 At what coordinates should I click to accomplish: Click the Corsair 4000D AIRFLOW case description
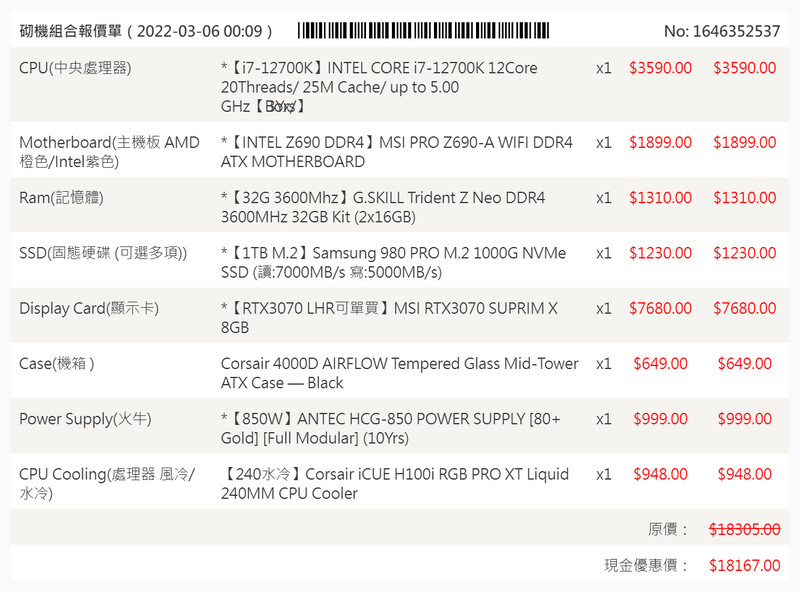pyautogui.click(x=399, y=372)
